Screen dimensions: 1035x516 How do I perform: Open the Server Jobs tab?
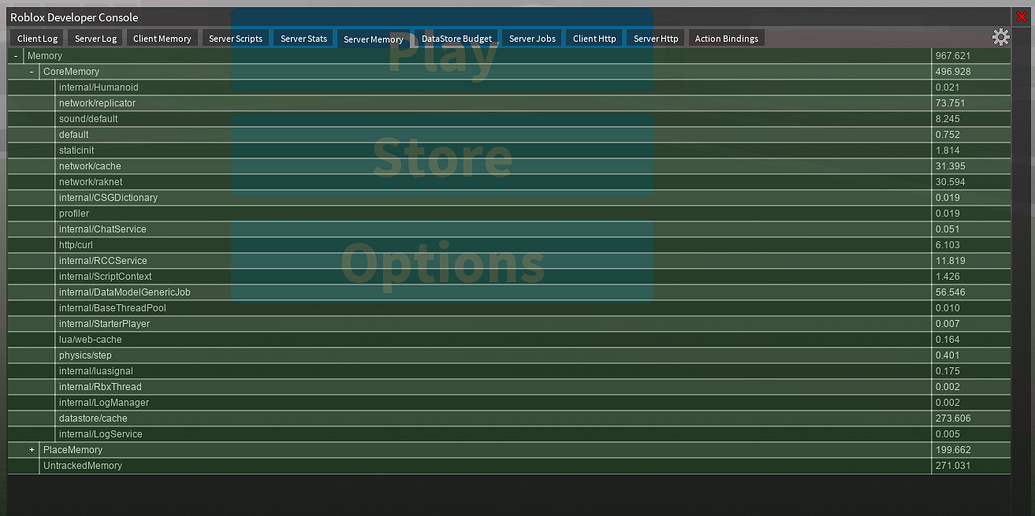(x=532, y=39)
